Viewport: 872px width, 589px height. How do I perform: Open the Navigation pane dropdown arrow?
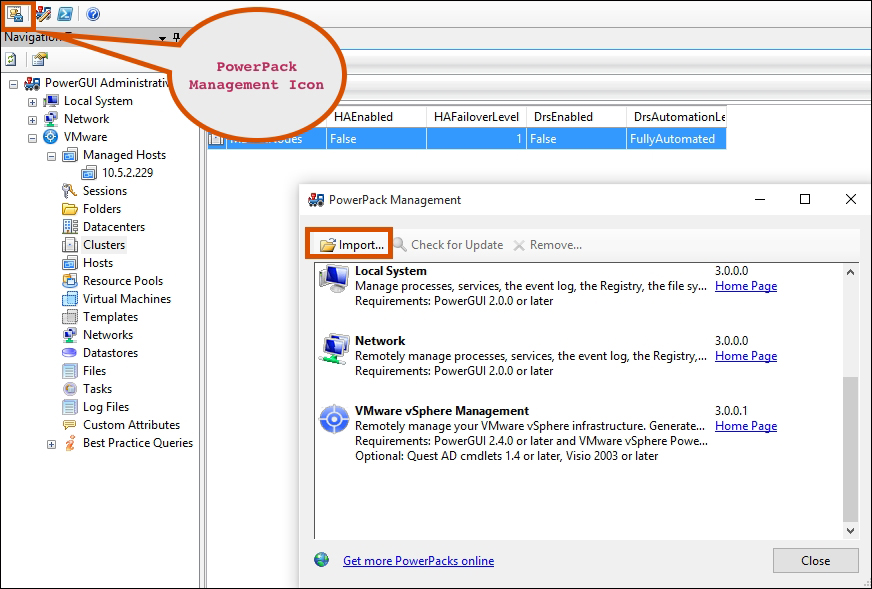(162, 38)
